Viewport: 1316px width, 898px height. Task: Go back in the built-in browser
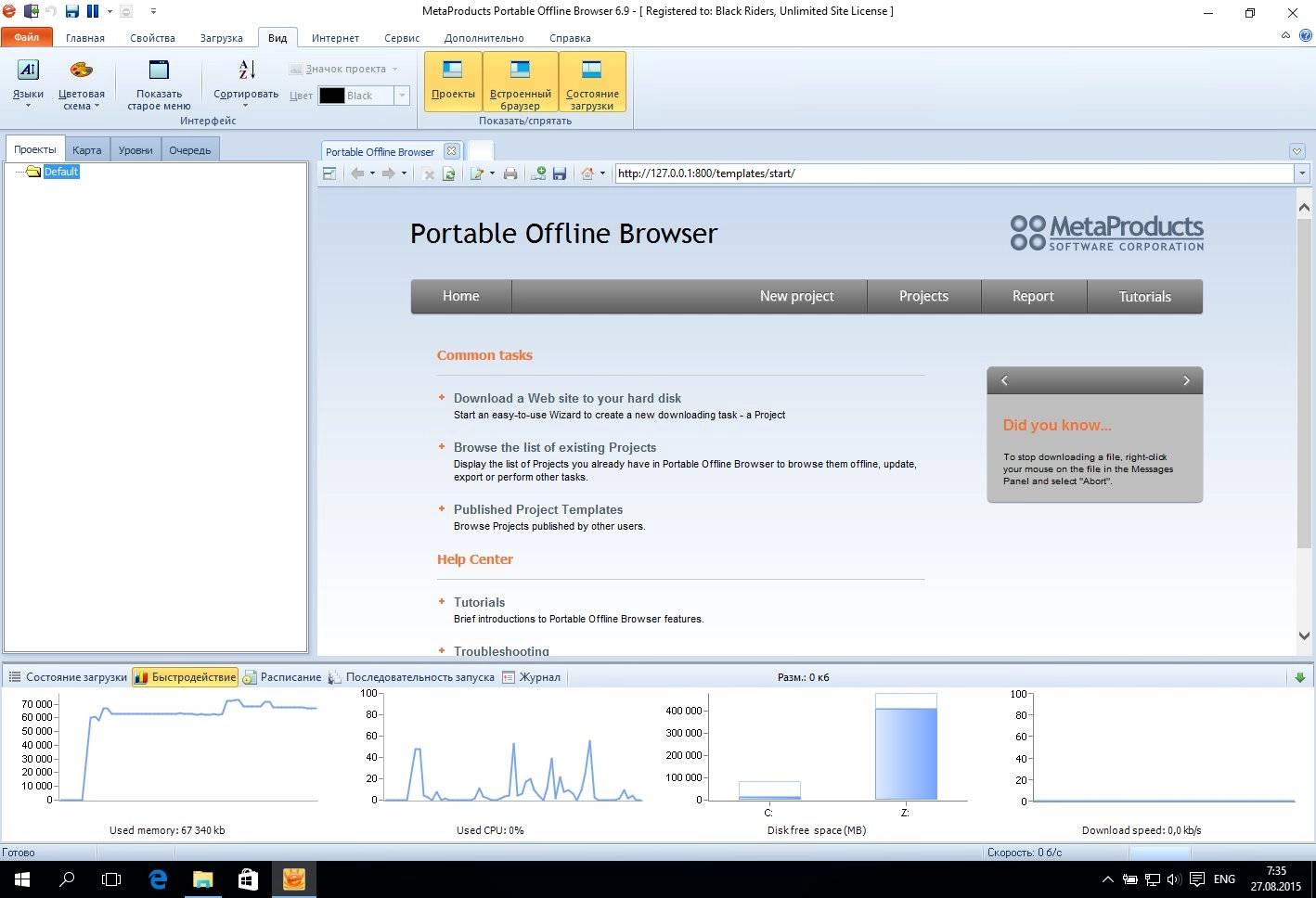(357, 173)
